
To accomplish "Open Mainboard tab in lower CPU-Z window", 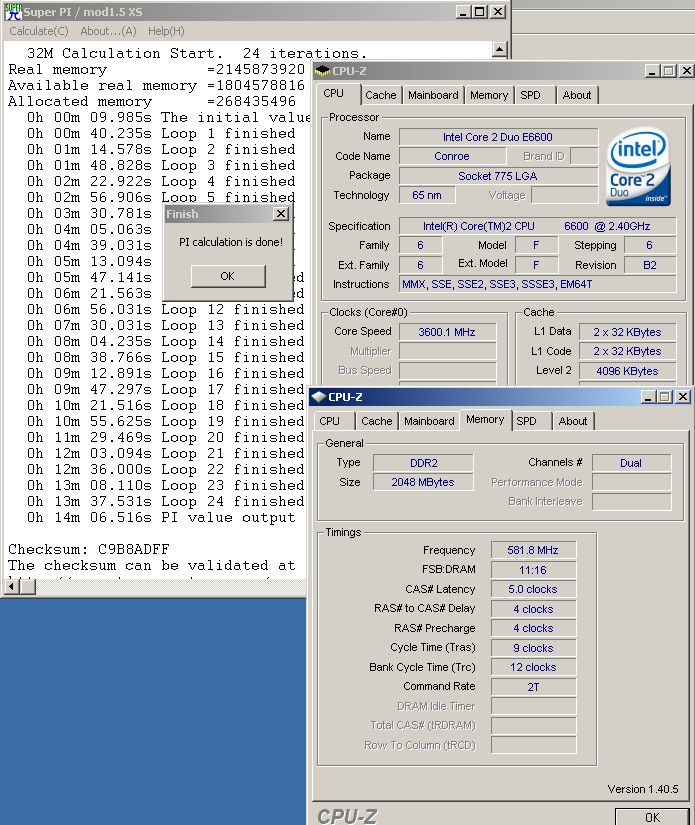I will click(429, 421).
